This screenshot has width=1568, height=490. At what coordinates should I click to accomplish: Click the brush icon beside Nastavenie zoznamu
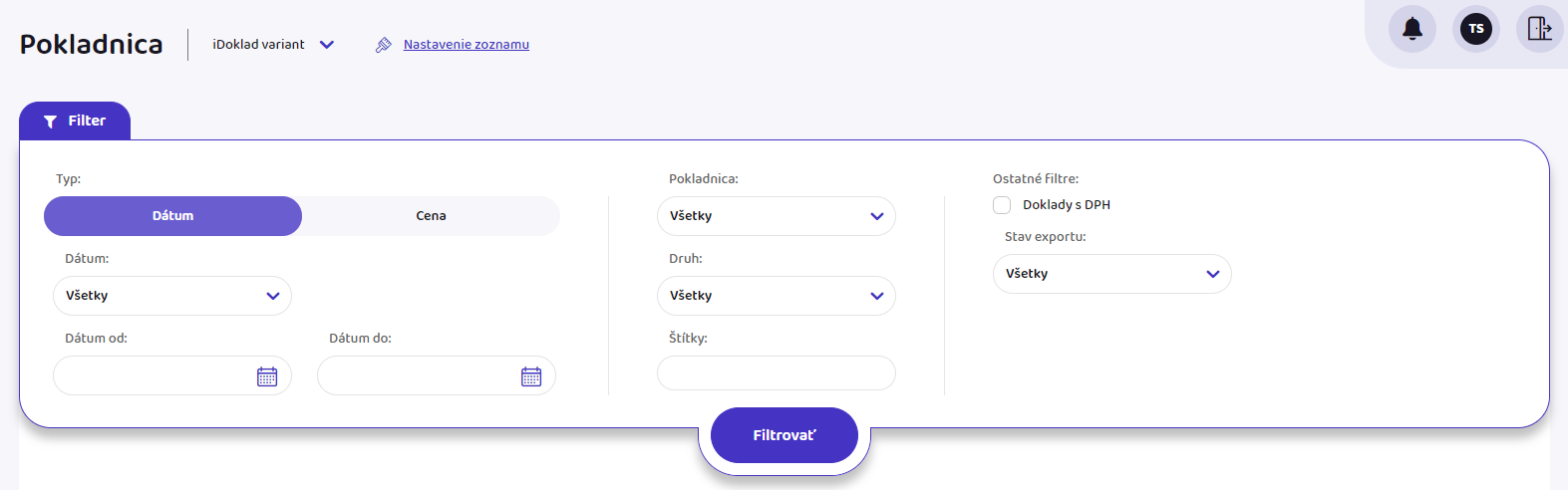(x=384, y=45)
